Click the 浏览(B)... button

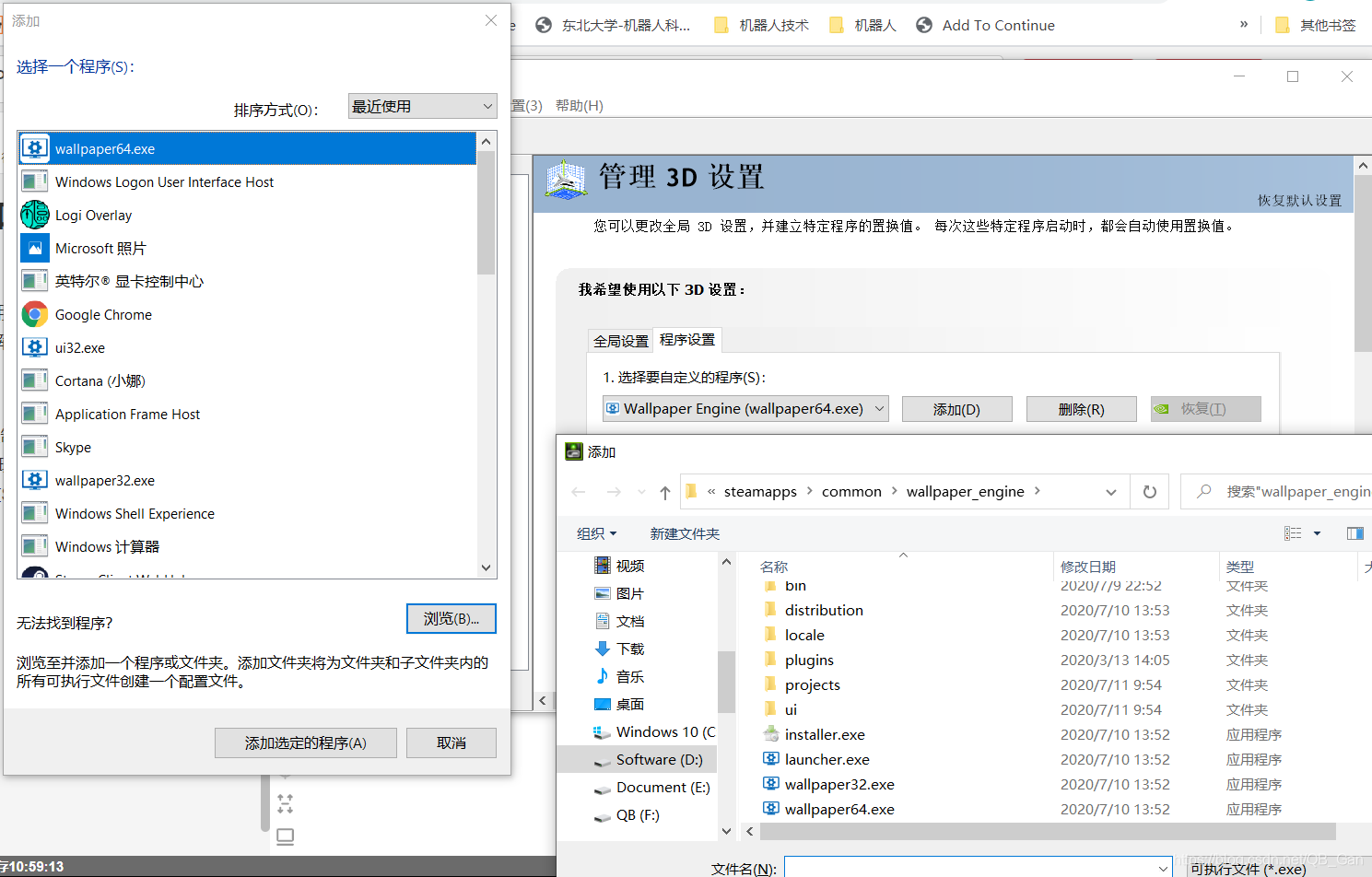click(x=451, y=619)
